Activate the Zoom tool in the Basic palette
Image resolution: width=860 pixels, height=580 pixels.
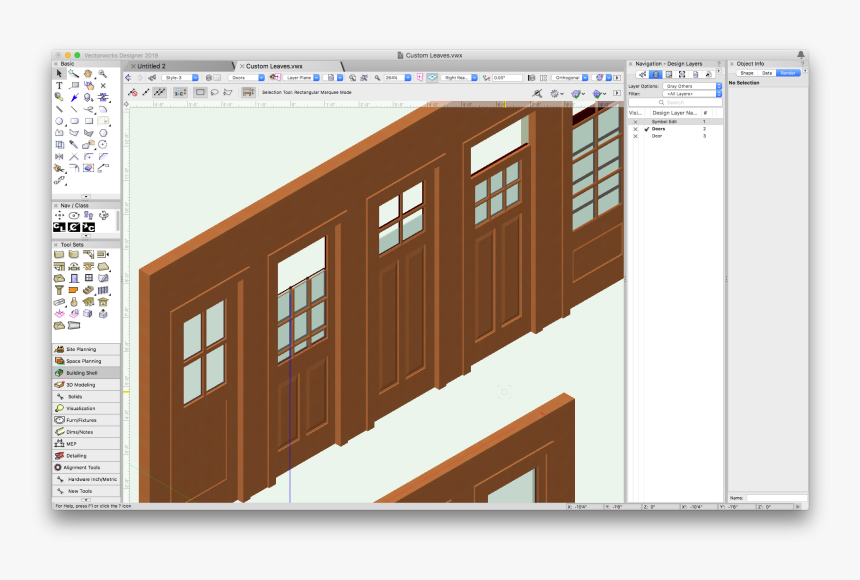tap(101, 73)
